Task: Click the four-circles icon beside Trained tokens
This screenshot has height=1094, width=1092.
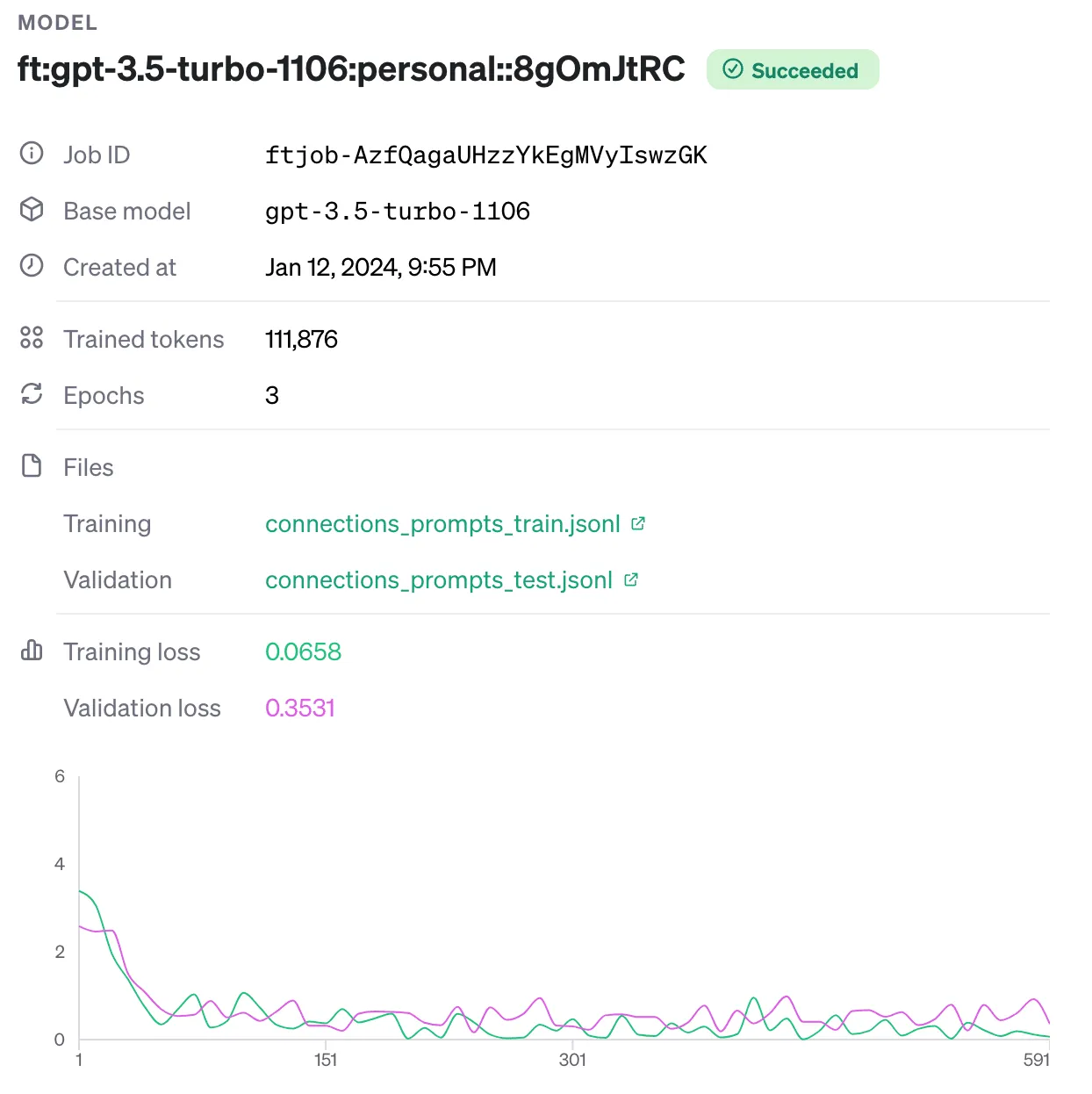Action: (x=32, y=338)
